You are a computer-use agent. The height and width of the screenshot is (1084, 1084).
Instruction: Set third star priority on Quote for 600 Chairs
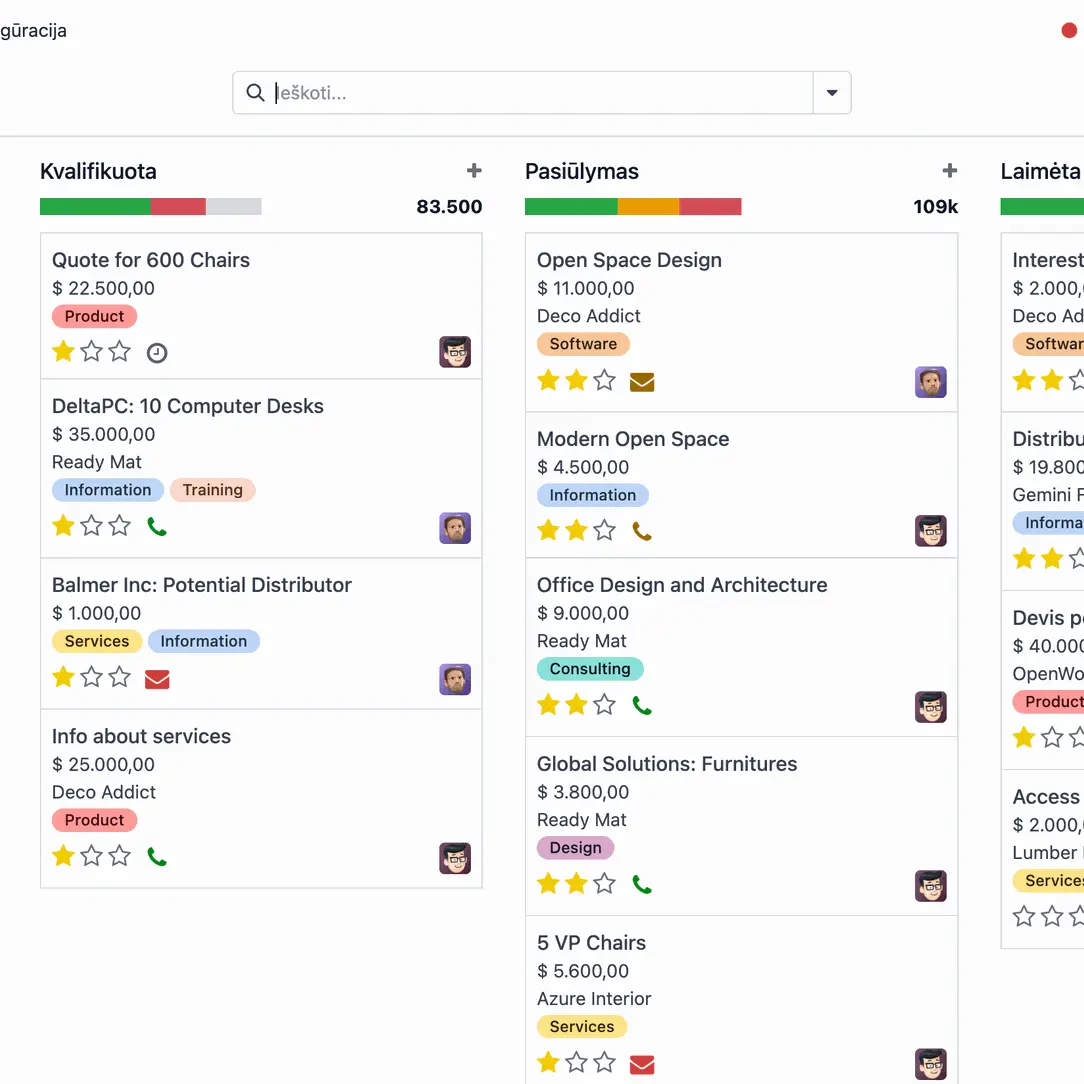coord(120,351)
